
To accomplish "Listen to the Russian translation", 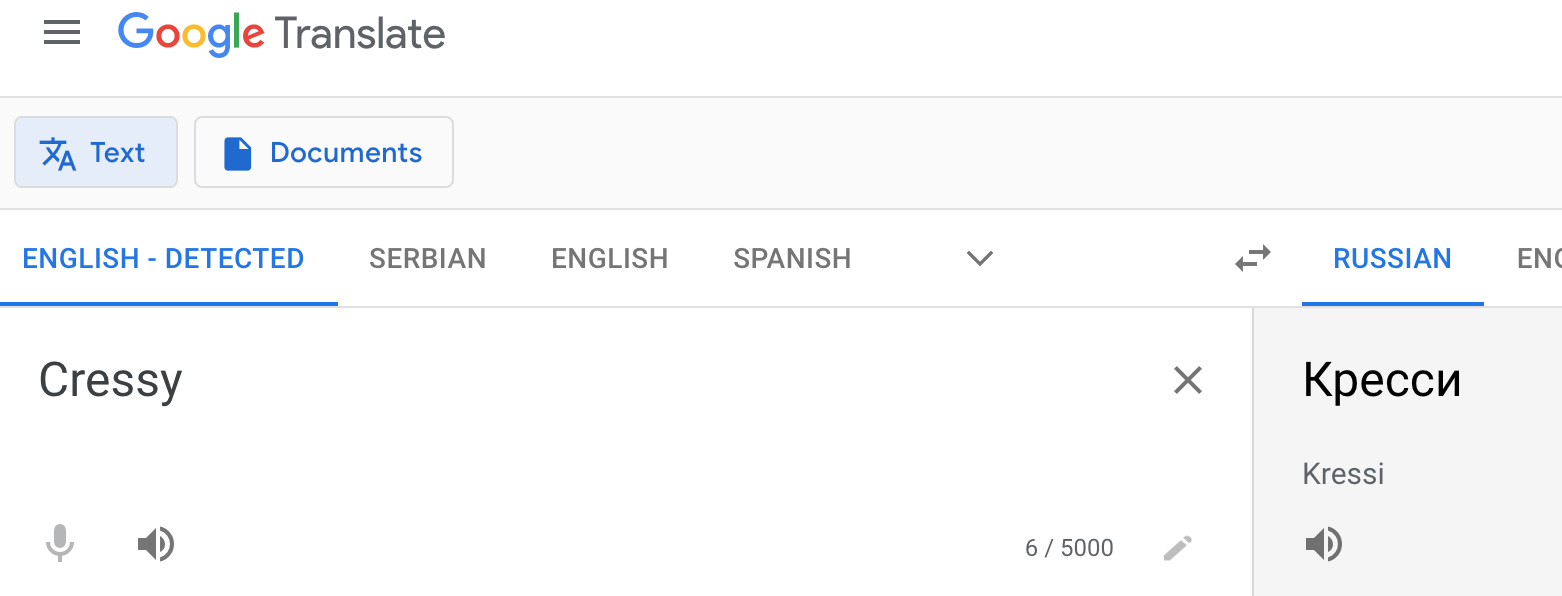I will tap(1323, 545).
